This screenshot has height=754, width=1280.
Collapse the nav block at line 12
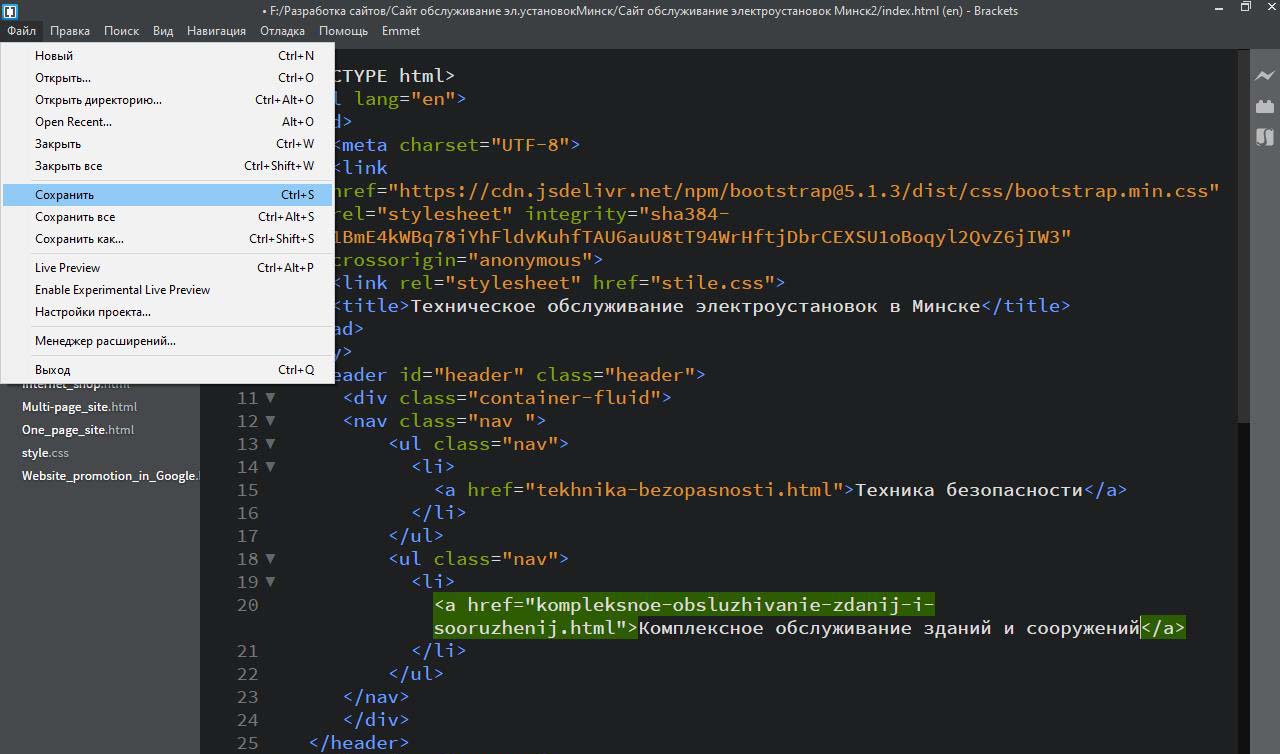270,421
